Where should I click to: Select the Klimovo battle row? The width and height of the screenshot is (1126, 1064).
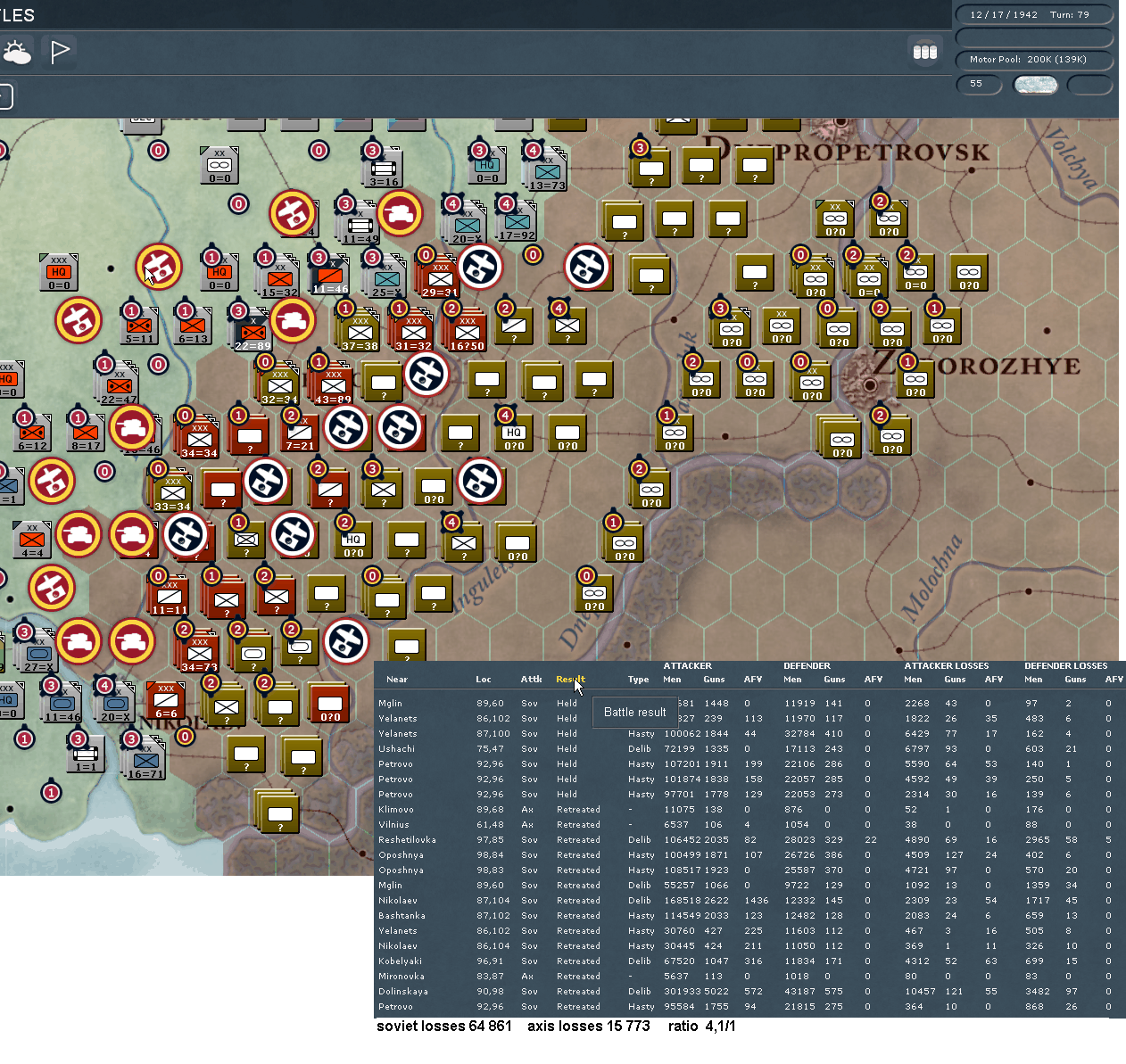pyautogui.click(x=749, y=810)
